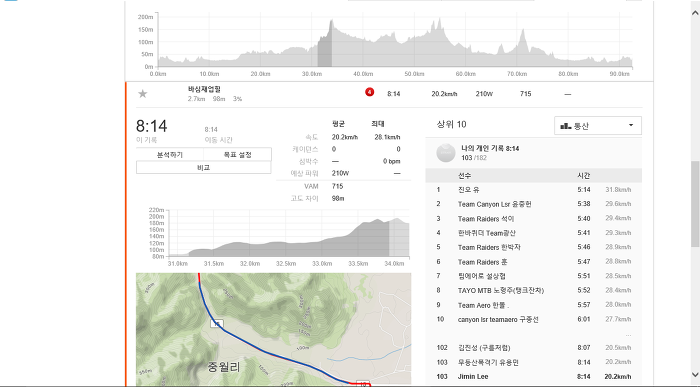Open athlete canyon lsr teamaero 구종선

click(498, 320)
